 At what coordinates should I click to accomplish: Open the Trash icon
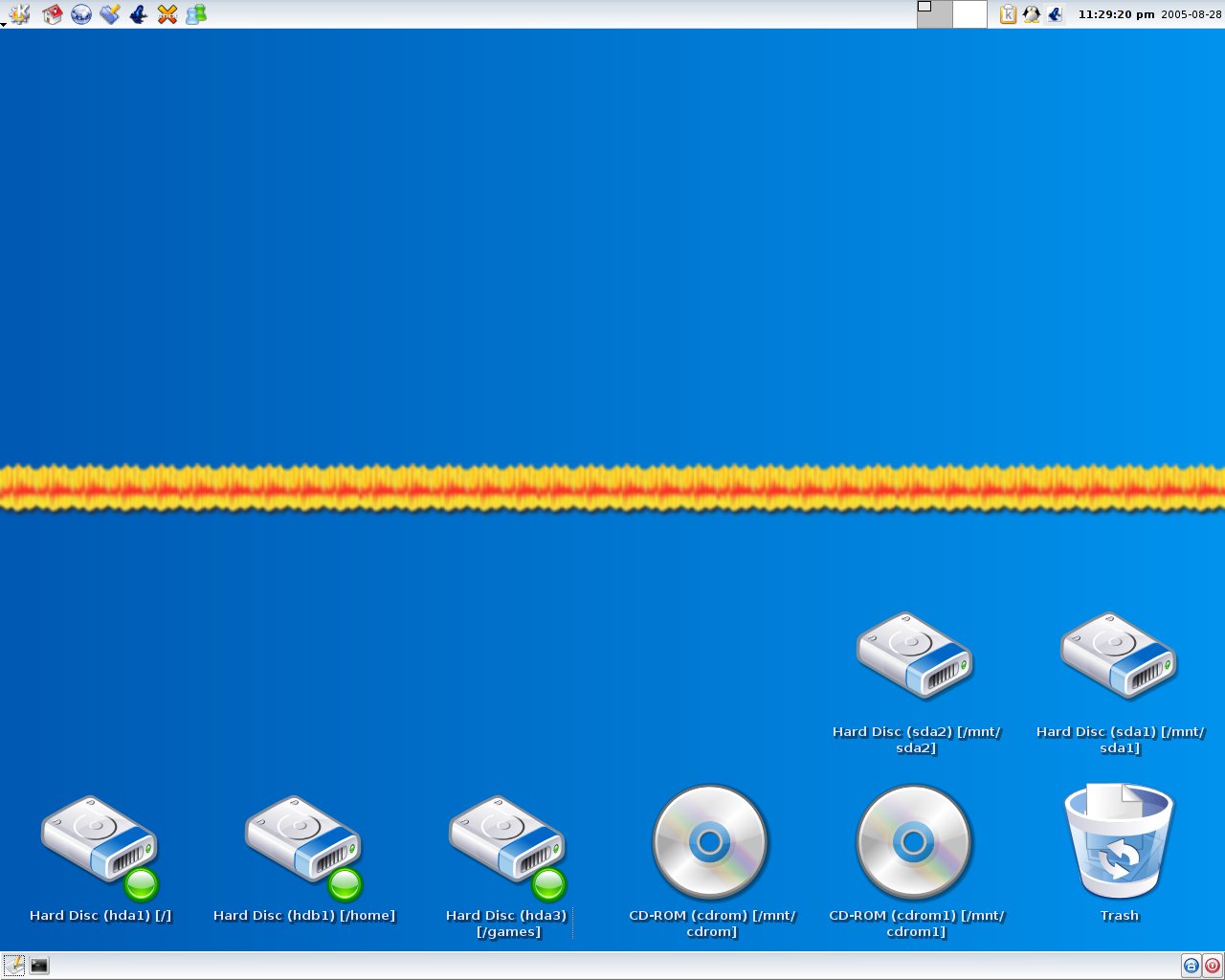pyautogui.click(x=1119, y=841)
